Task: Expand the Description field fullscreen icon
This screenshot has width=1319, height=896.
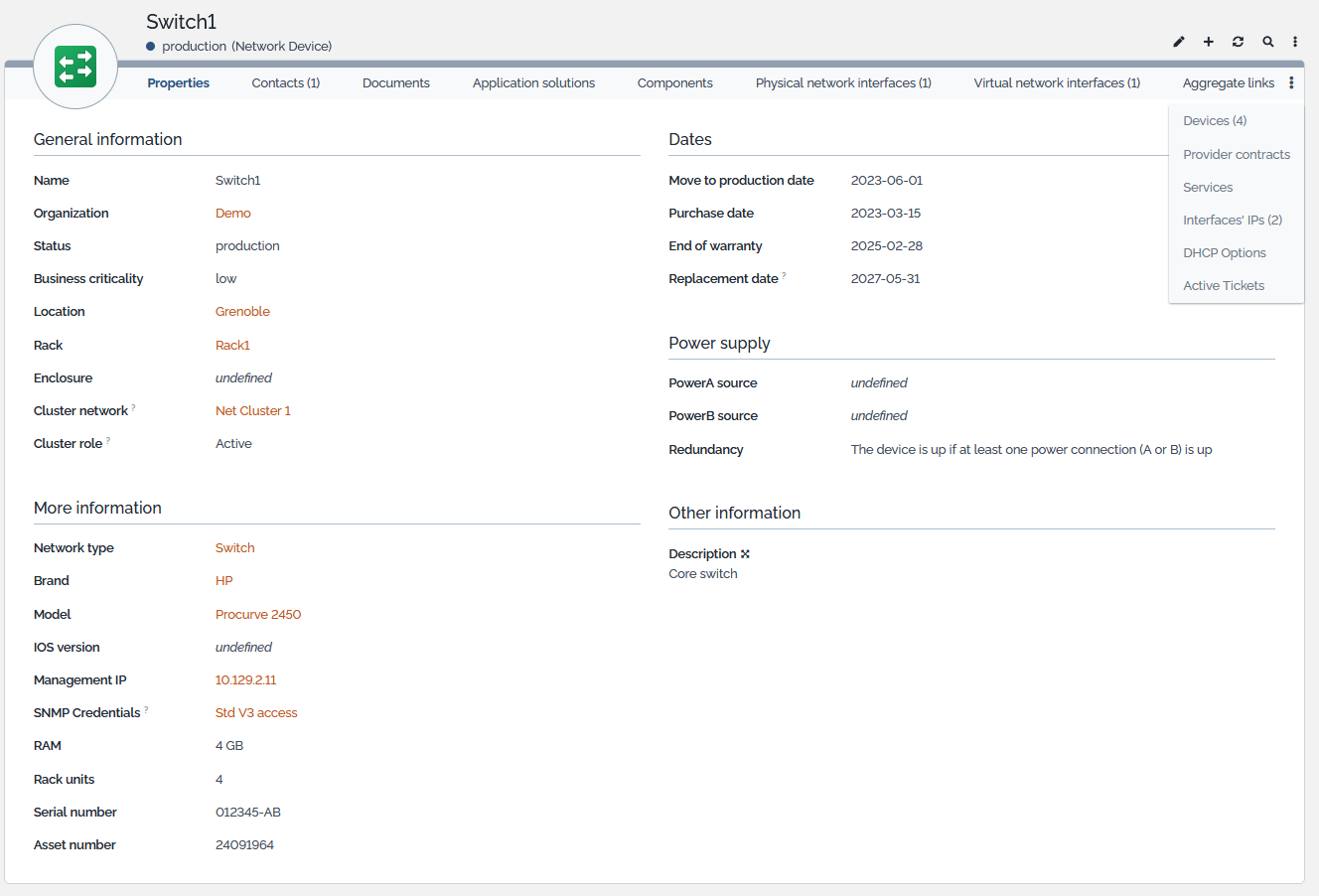Action: (x=745, y=554)
